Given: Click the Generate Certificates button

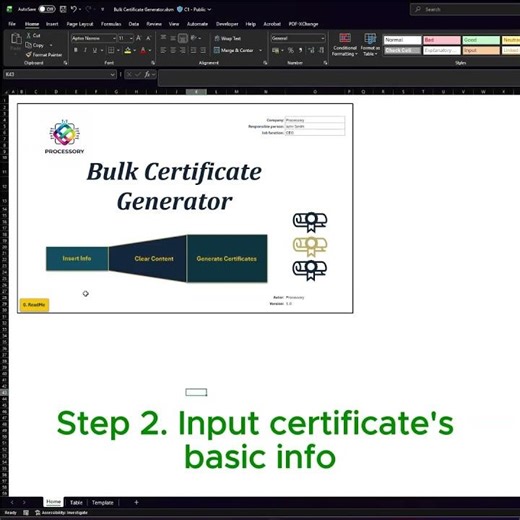Looking at the screenshot, I should (227, 259).
